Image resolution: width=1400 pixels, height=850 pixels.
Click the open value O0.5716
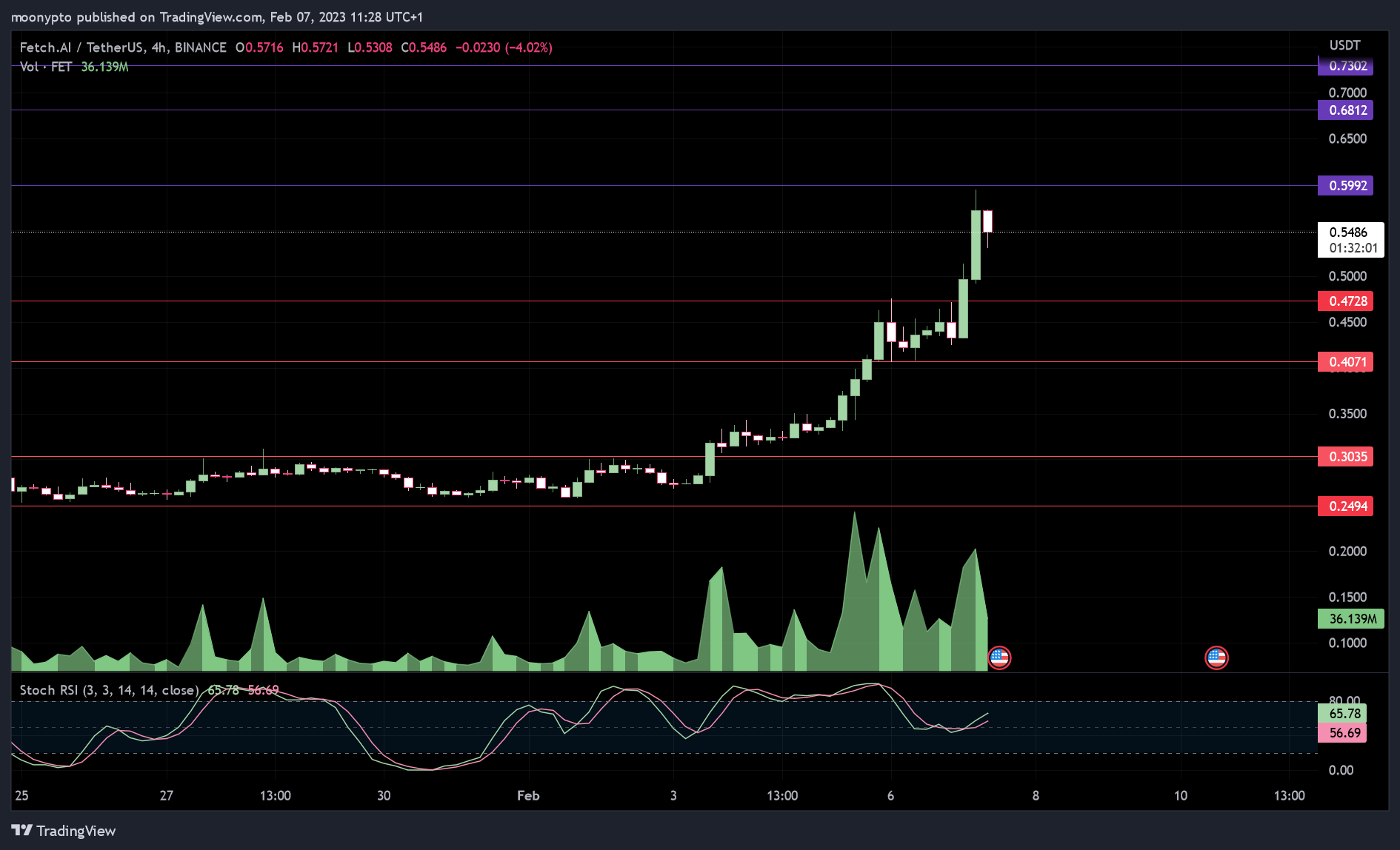click(x=259, y=47)
